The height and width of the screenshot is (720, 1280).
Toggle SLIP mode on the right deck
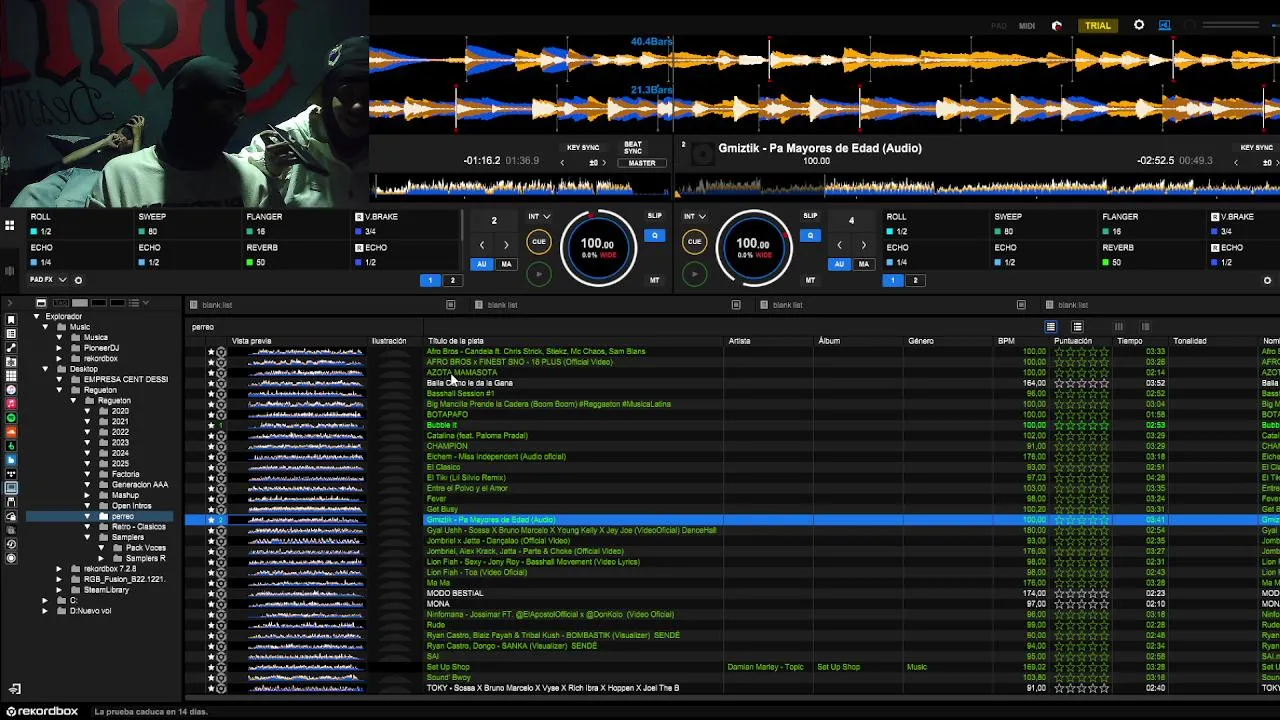811,216
